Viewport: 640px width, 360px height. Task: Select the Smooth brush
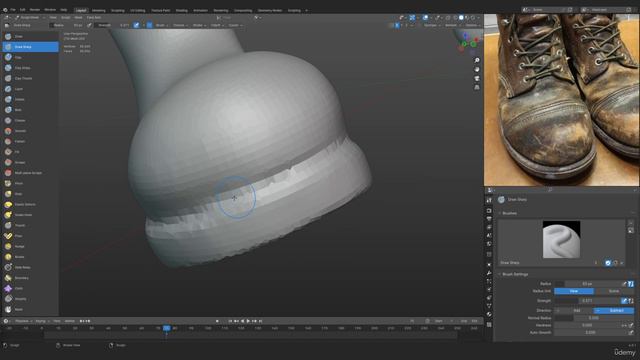(x=30, y=131)
